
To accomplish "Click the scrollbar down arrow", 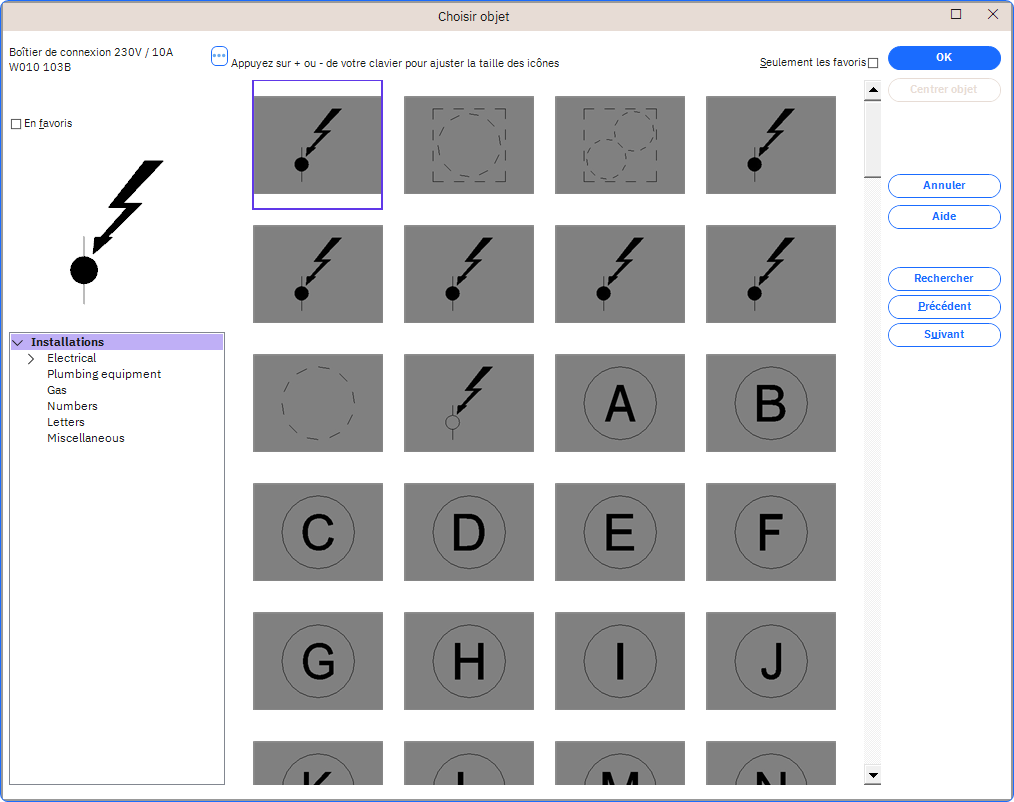I will 873,775.
